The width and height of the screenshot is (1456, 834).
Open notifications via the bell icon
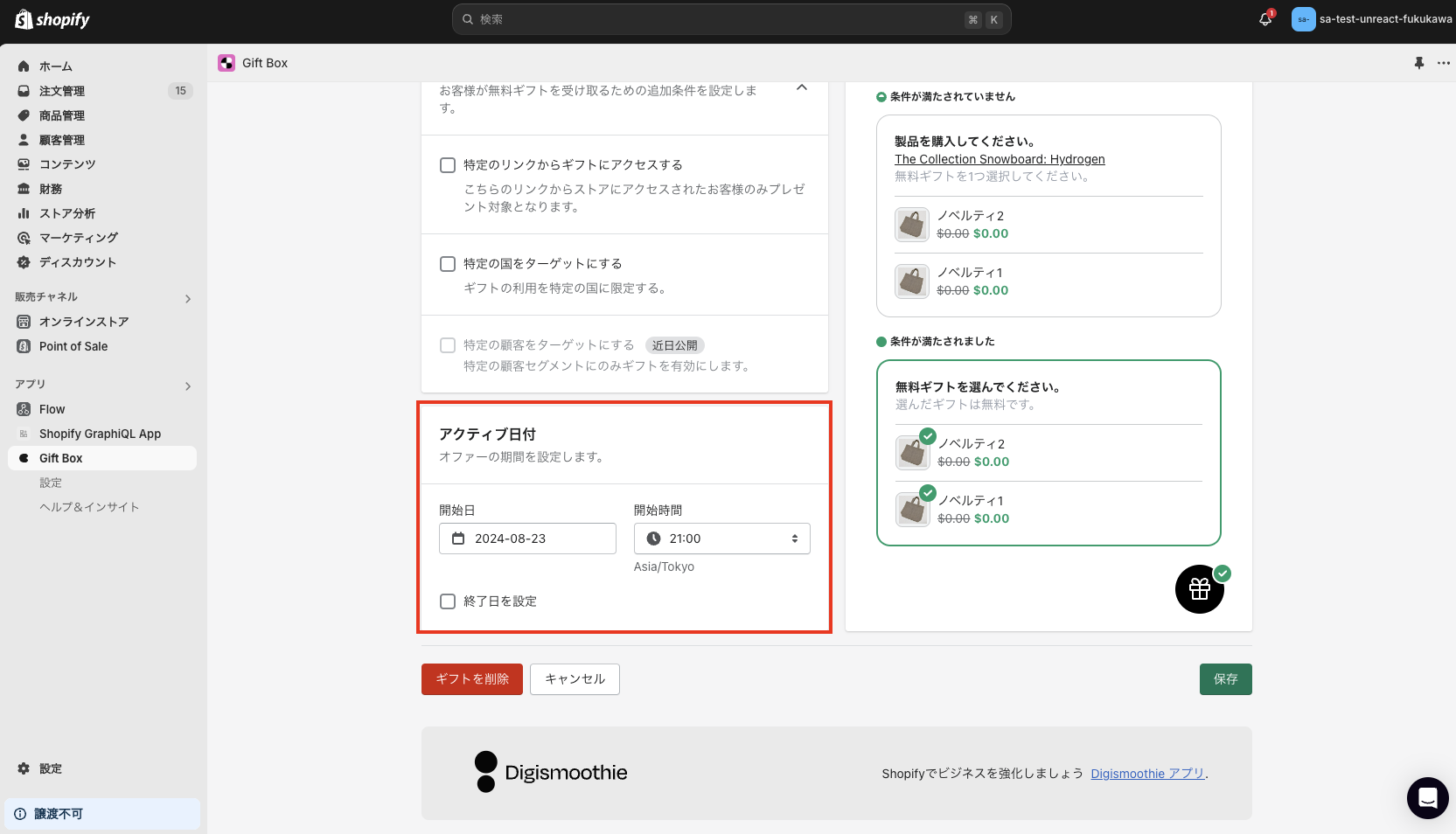click(1264, 18)
